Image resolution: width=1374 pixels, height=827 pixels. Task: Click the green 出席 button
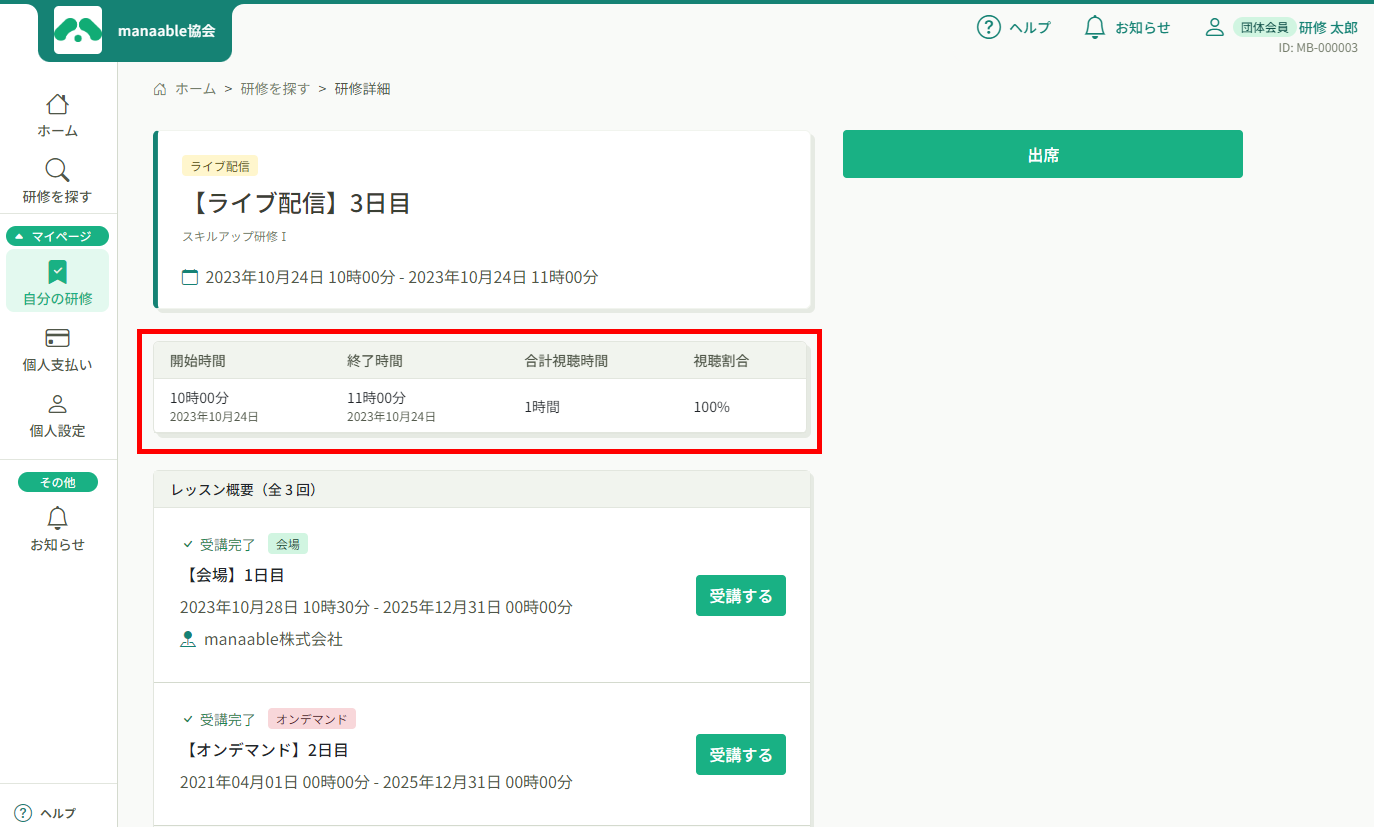pos(1042,154)
